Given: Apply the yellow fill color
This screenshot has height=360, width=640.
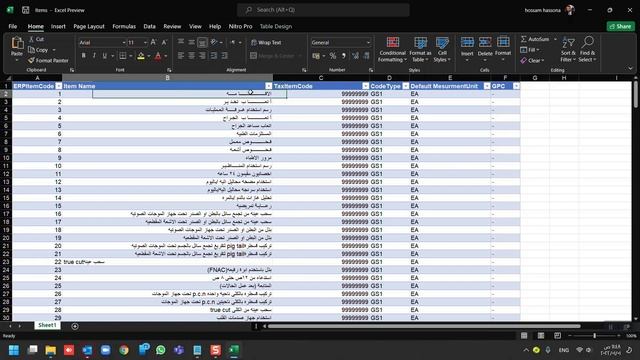Looking at the screenshot, I should (x=141, y=56).
